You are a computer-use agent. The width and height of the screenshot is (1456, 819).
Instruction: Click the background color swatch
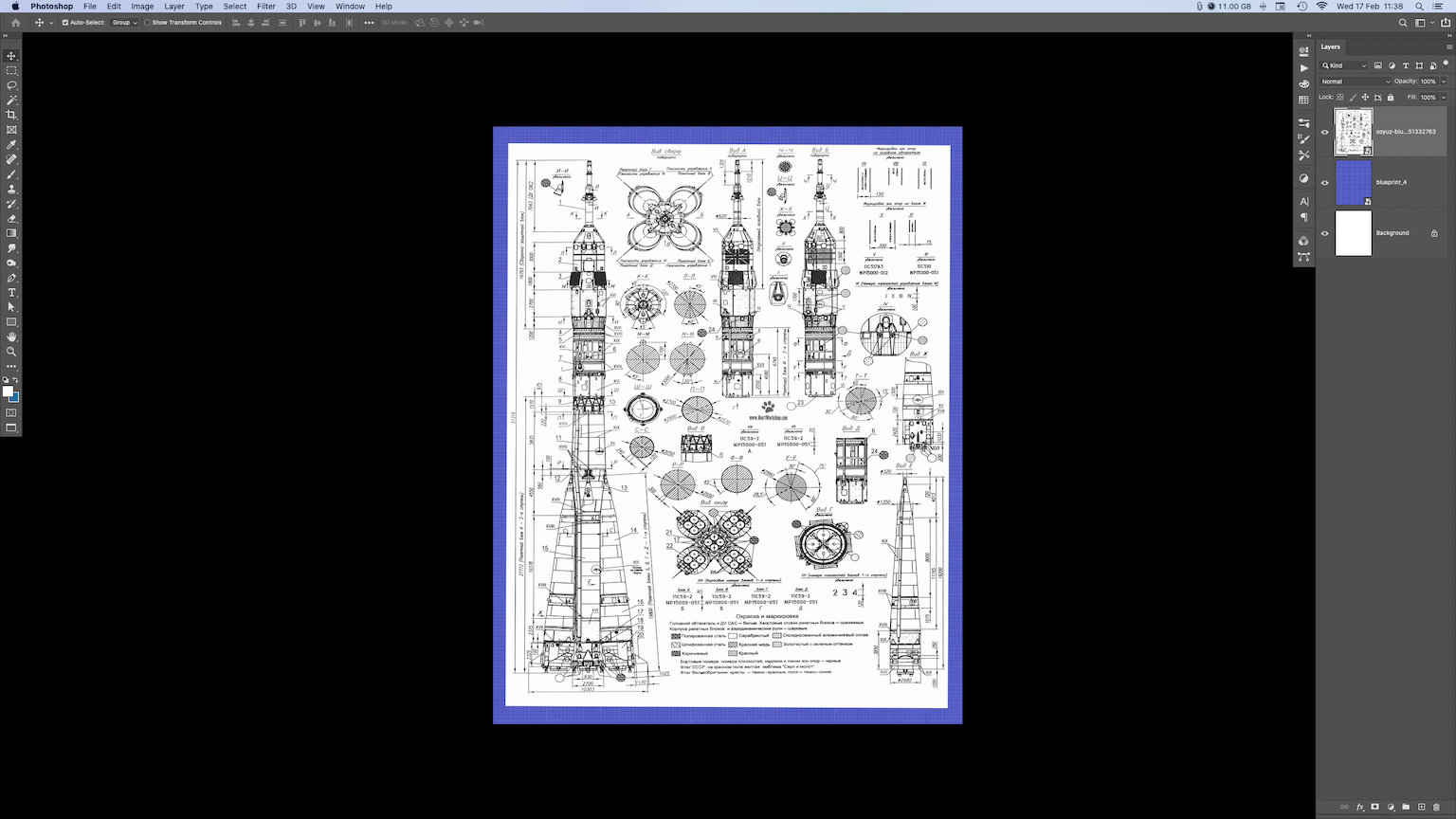click(x=15, y=397)
